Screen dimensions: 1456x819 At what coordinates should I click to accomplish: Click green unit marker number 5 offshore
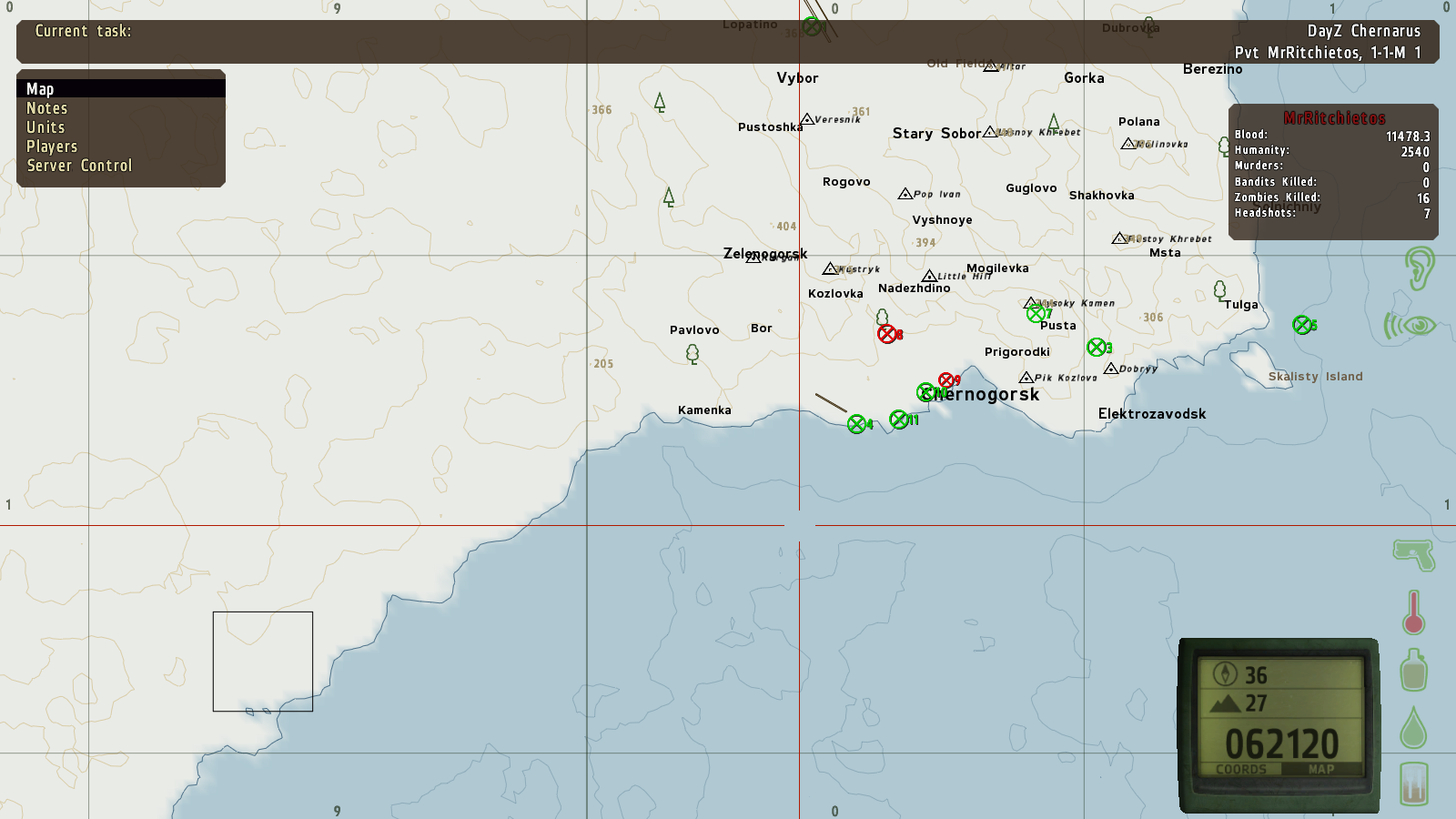click(x=1302, y=325)
